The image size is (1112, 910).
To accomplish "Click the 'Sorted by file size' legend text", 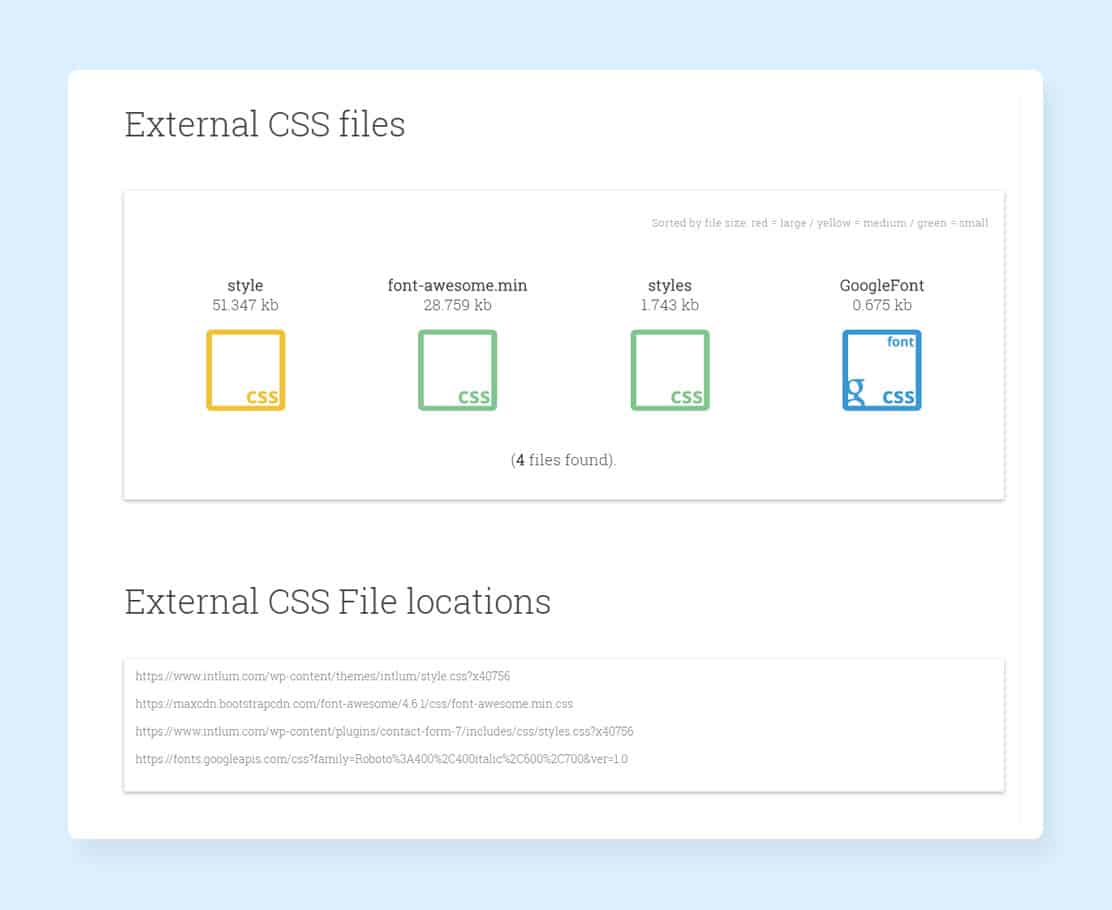I will click(819, 223).
